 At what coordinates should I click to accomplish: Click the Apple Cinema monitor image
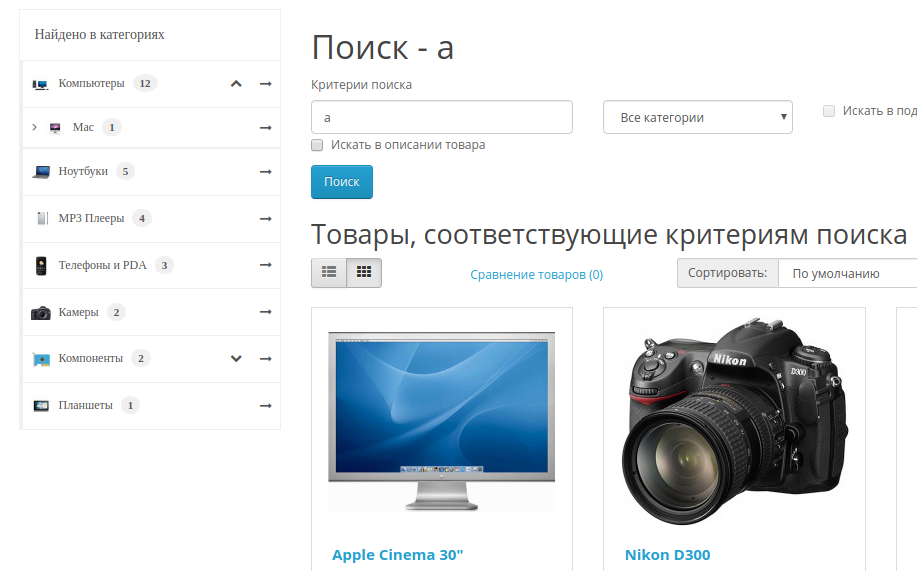pos(442,421)
